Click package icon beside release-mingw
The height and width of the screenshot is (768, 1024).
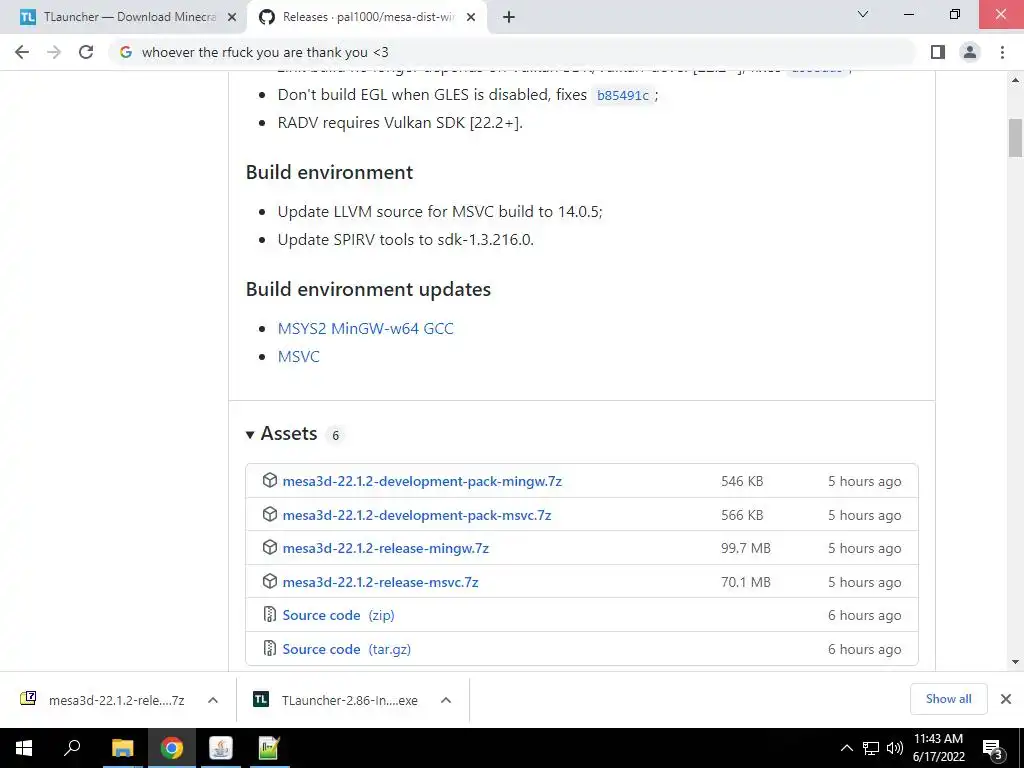click(270, 548)
